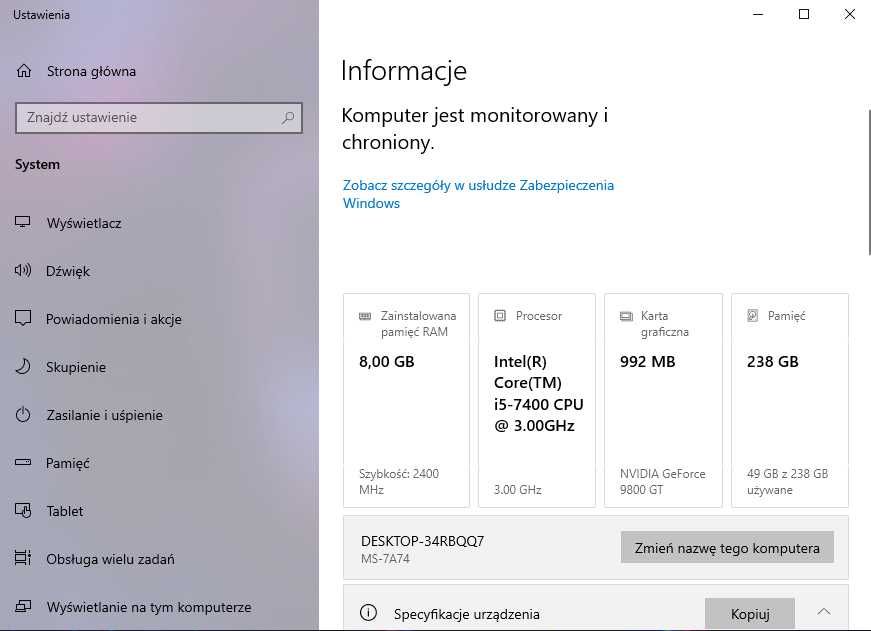This screenshot has width=871, height=631.
Task: Open Obsługa wielu zadań
Action: pos(110,559)
